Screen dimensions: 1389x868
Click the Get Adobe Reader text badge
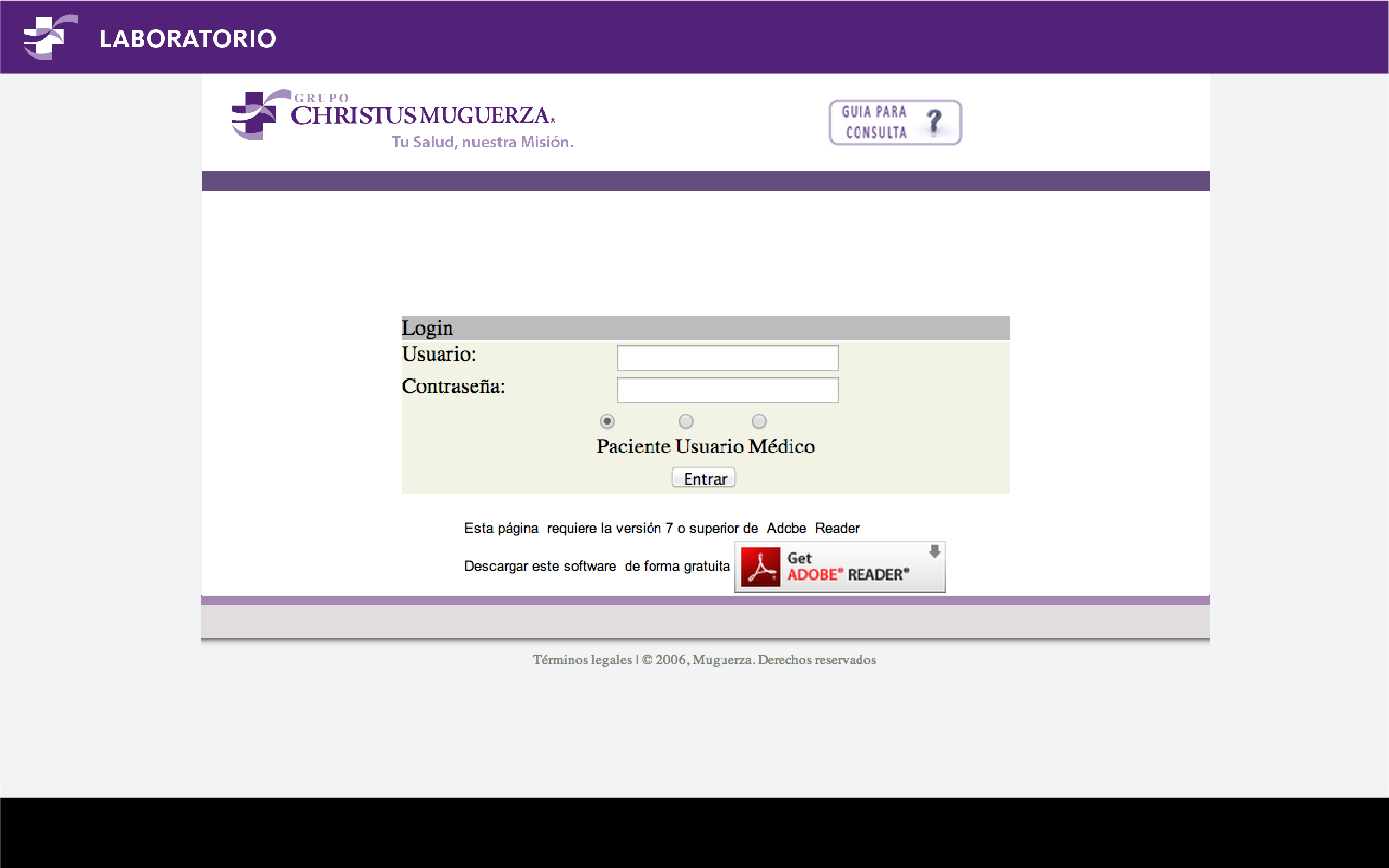848,567
